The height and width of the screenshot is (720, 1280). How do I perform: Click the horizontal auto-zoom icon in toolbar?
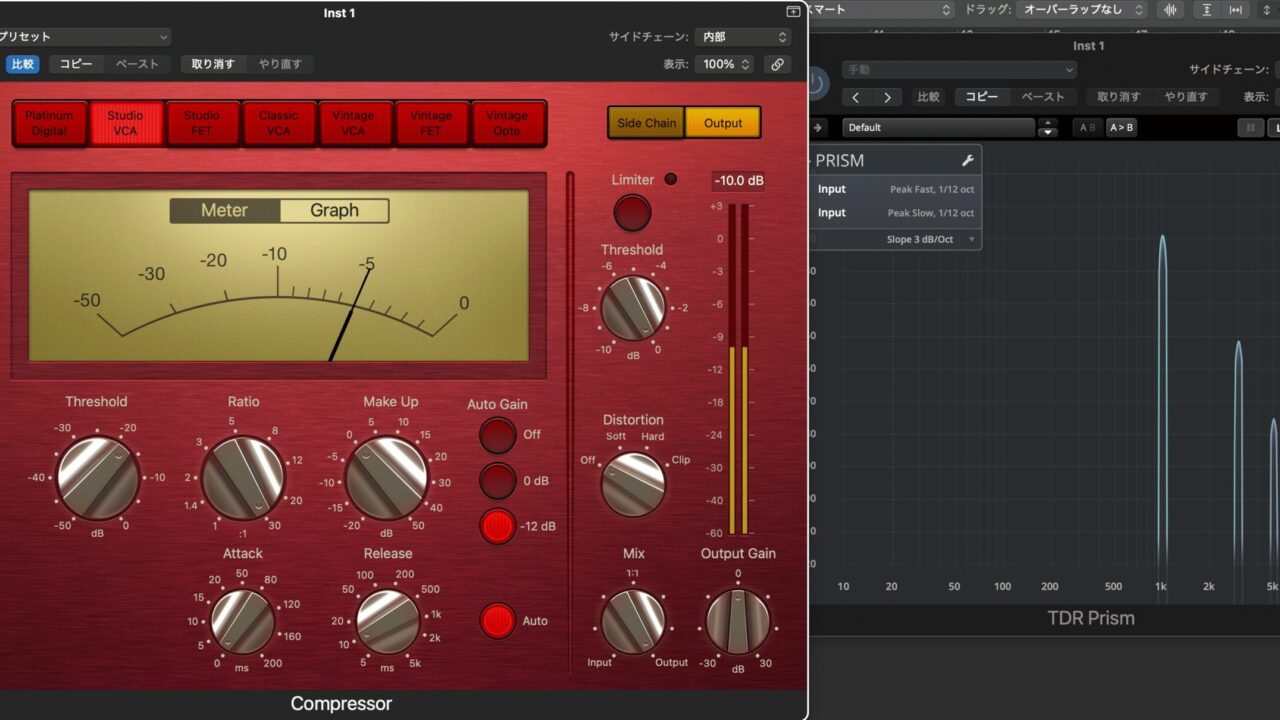[1237, 10]
